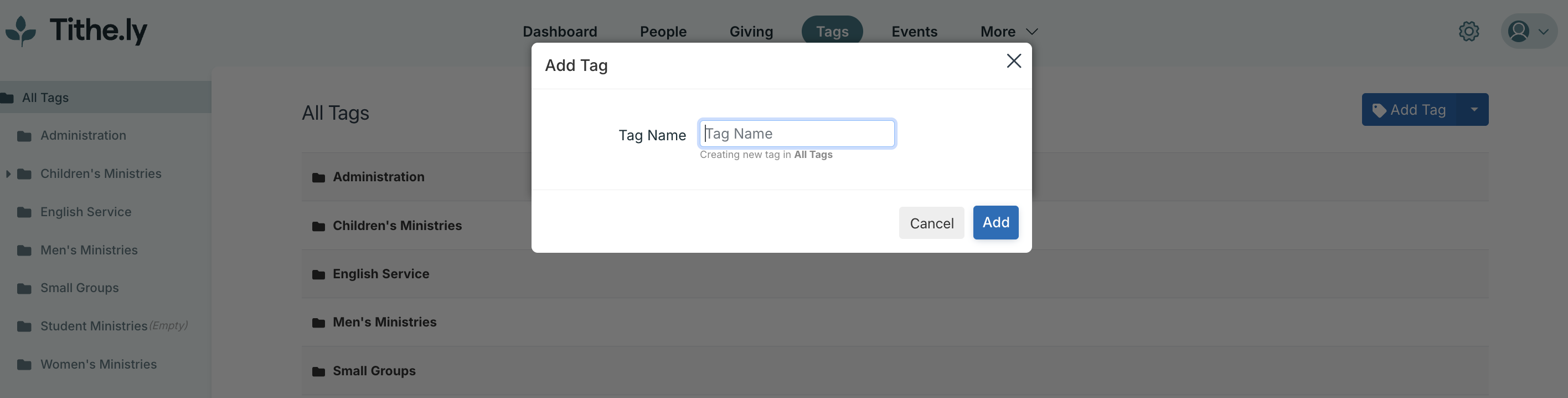Click the folder icon of Small Groups row in main list

point(318,371)
